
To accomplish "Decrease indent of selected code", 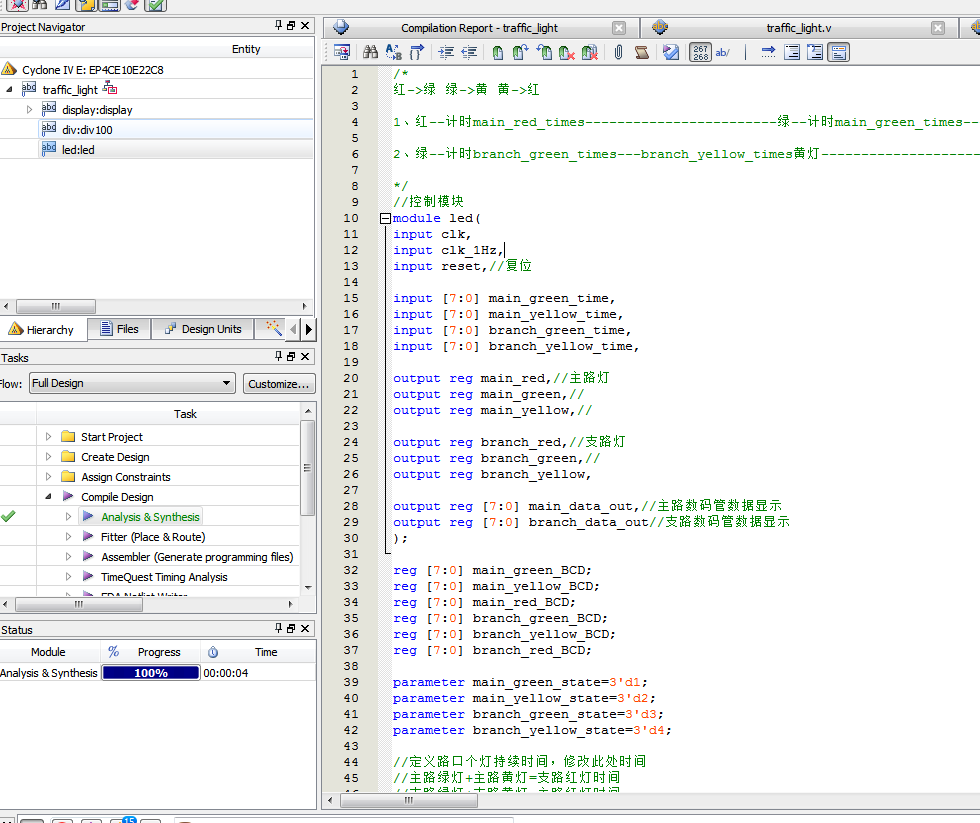I will [x=469, y=52].
